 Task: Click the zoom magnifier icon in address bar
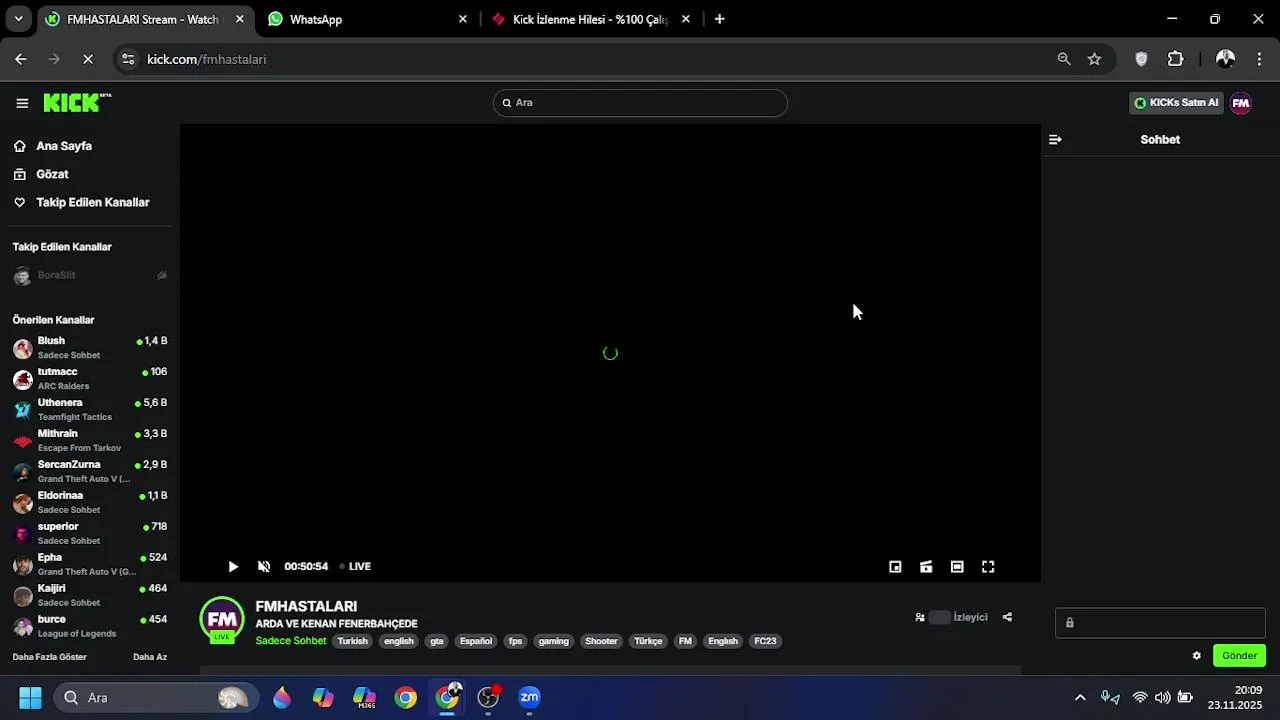[1064, 59]
